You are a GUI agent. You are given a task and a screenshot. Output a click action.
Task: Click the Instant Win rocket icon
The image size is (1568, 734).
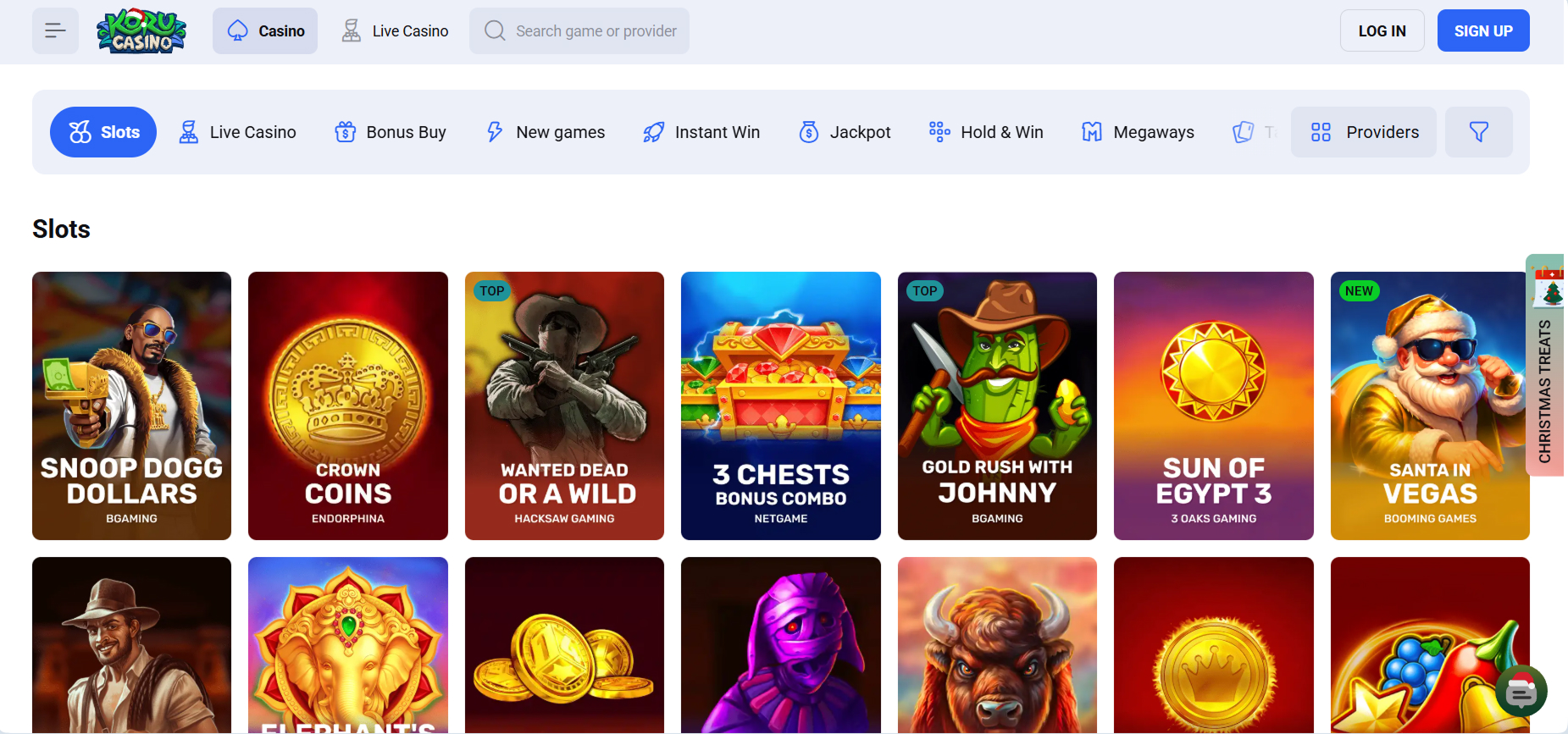click(653, 132)
